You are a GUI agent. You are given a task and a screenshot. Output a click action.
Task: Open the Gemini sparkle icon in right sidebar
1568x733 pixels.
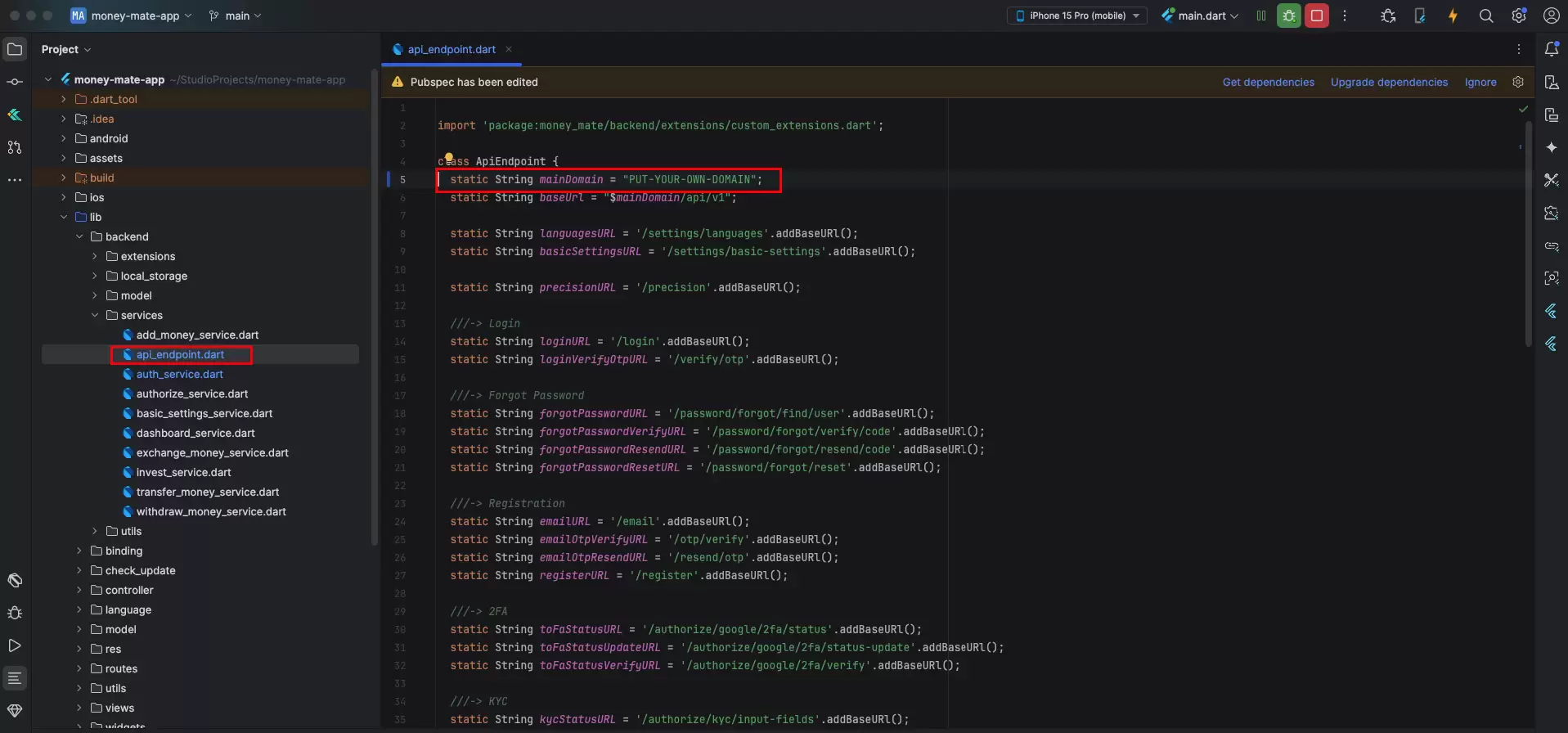pos(1552,147)
